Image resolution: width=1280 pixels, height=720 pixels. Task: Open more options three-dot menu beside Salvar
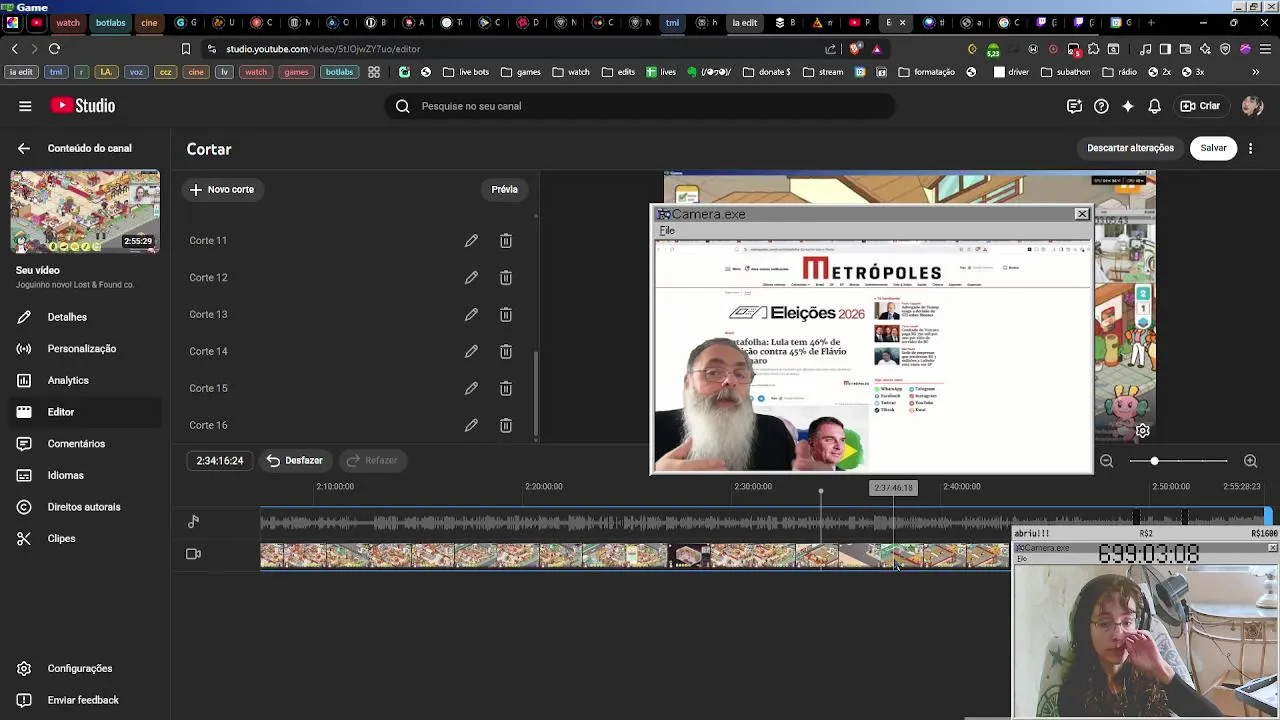[1250, 148]
